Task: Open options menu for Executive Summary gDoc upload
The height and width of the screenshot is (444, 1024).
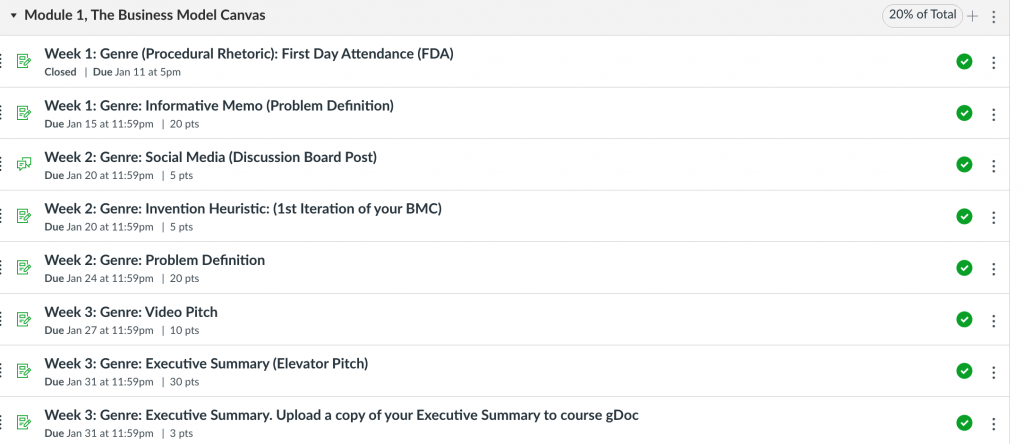Action: 994,424
